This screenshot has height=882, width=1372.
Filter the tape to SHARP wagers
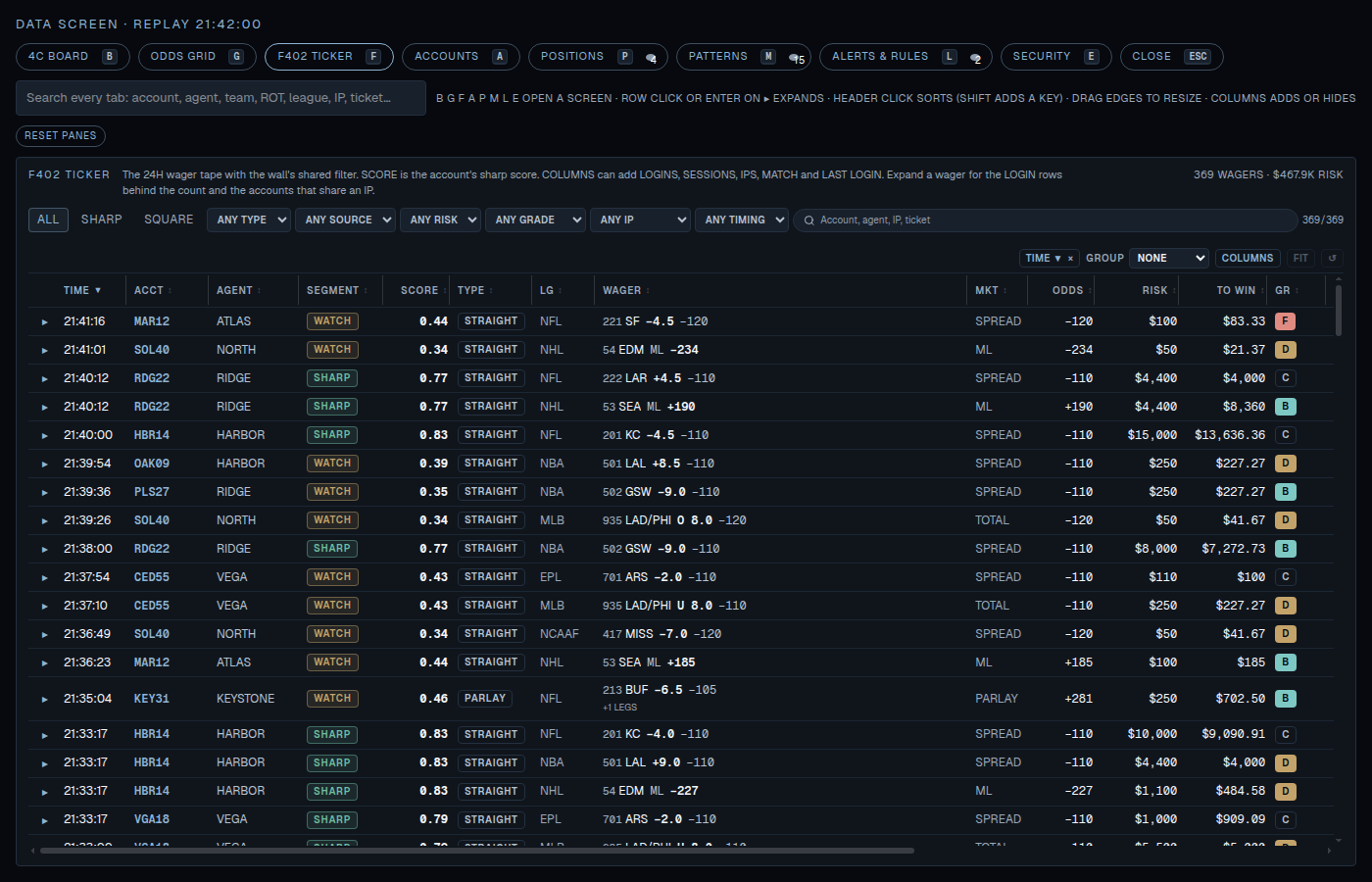(x=102, y=220)
